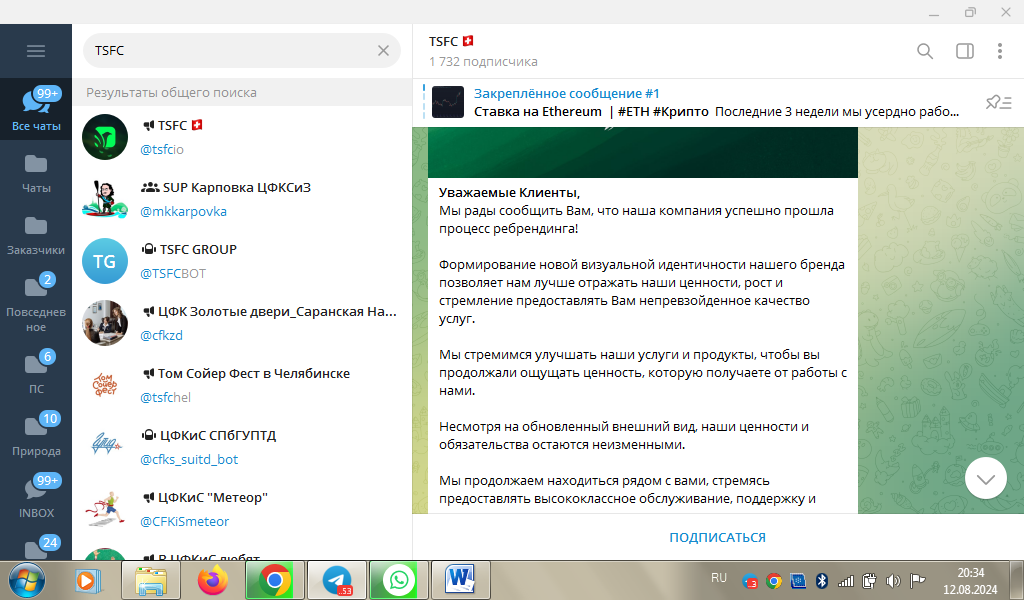Open ЦФКиС СПбГУПТД bot result

(242, 447)
